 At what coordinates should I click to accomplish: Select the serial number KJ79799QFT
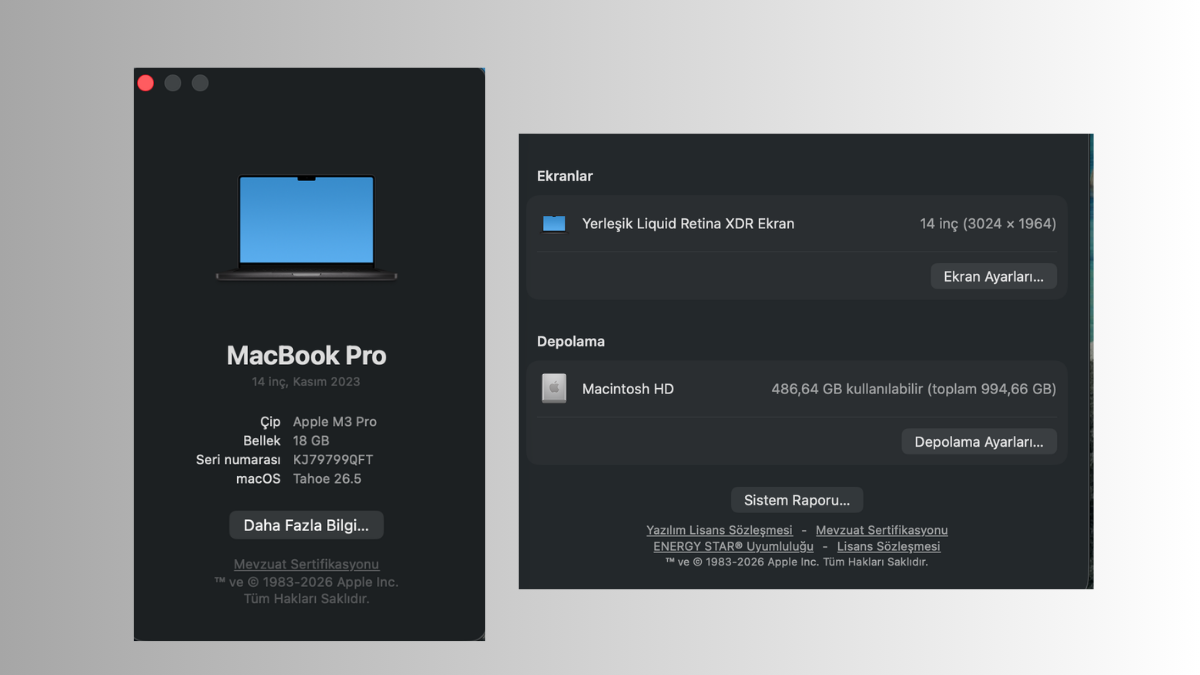pyautogui.click(x=333, y=460)
